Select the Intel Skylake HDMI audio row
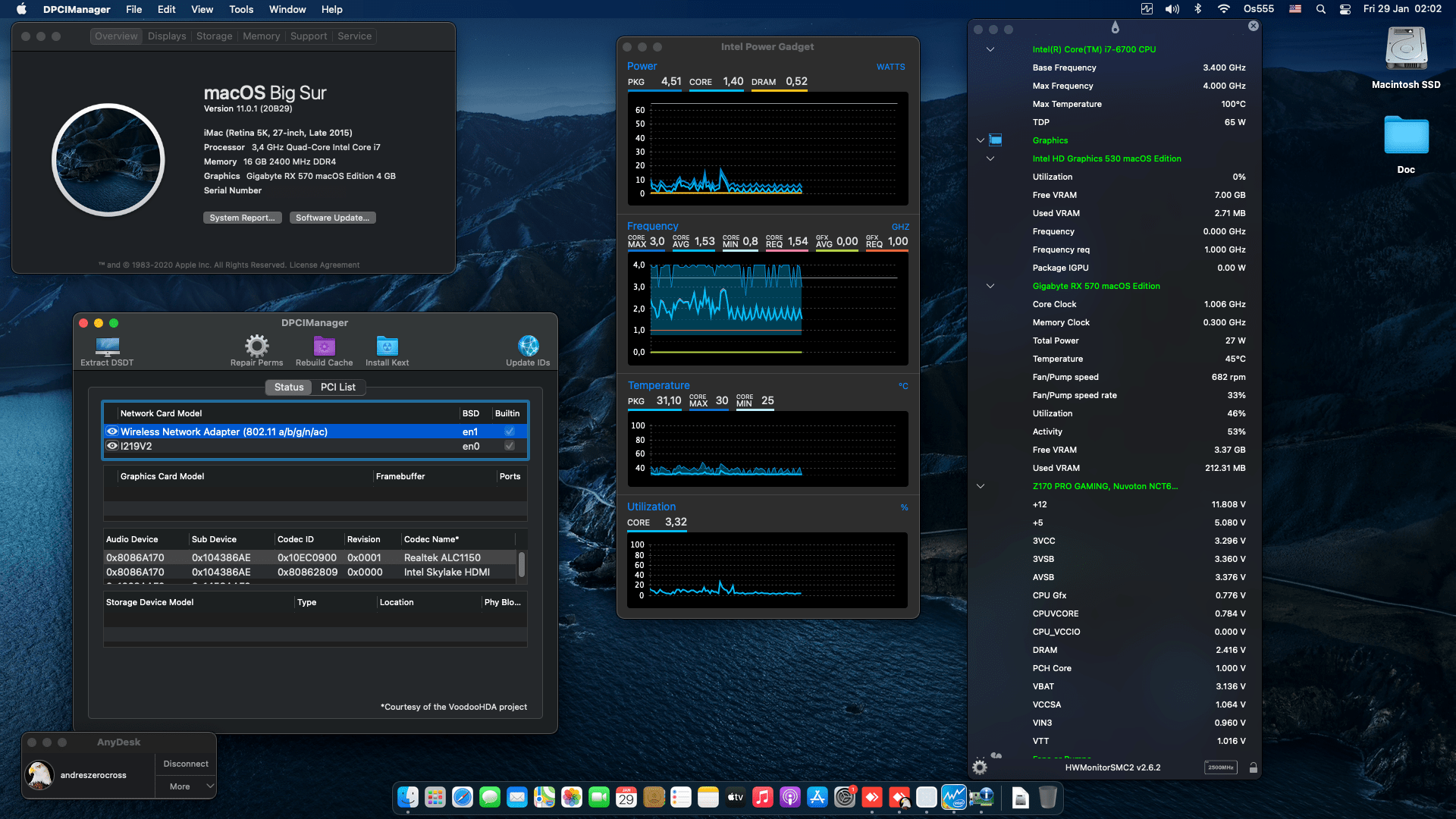The image size is (1456, 819). click(x=310, y=572)
